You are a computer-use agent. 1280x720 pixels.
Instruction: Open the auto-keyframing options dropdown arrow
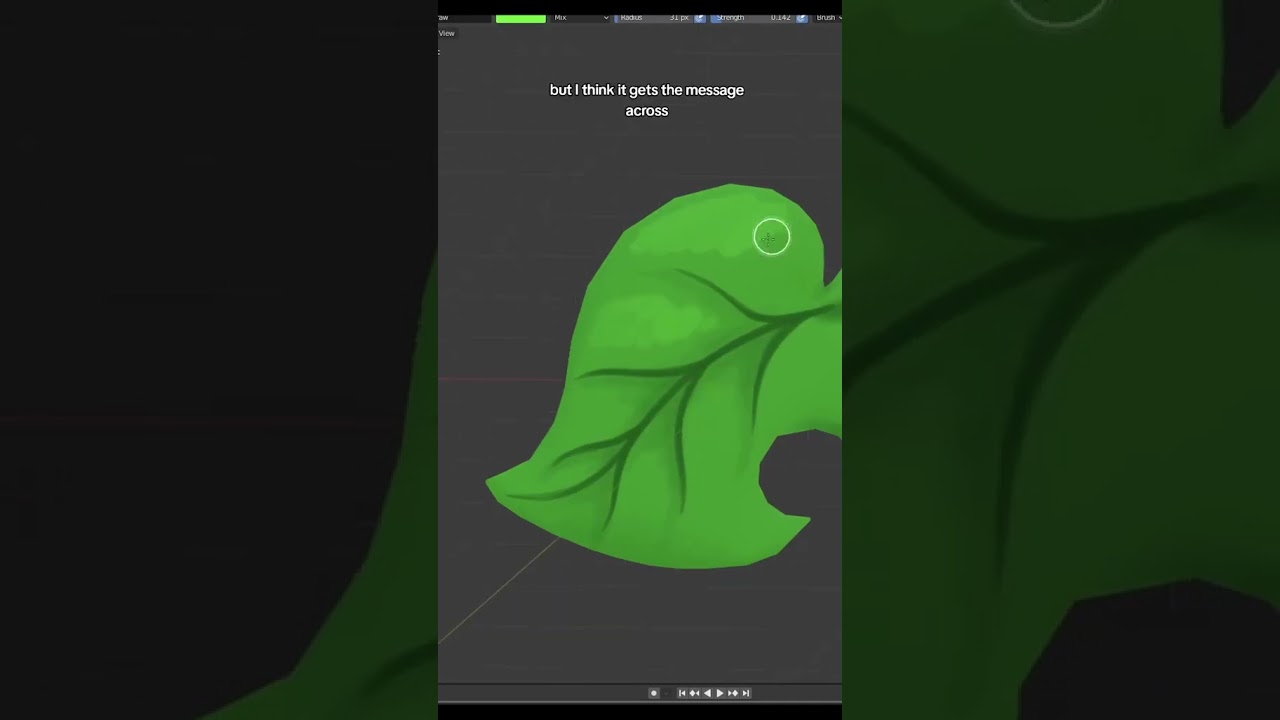tap(666, 693)
